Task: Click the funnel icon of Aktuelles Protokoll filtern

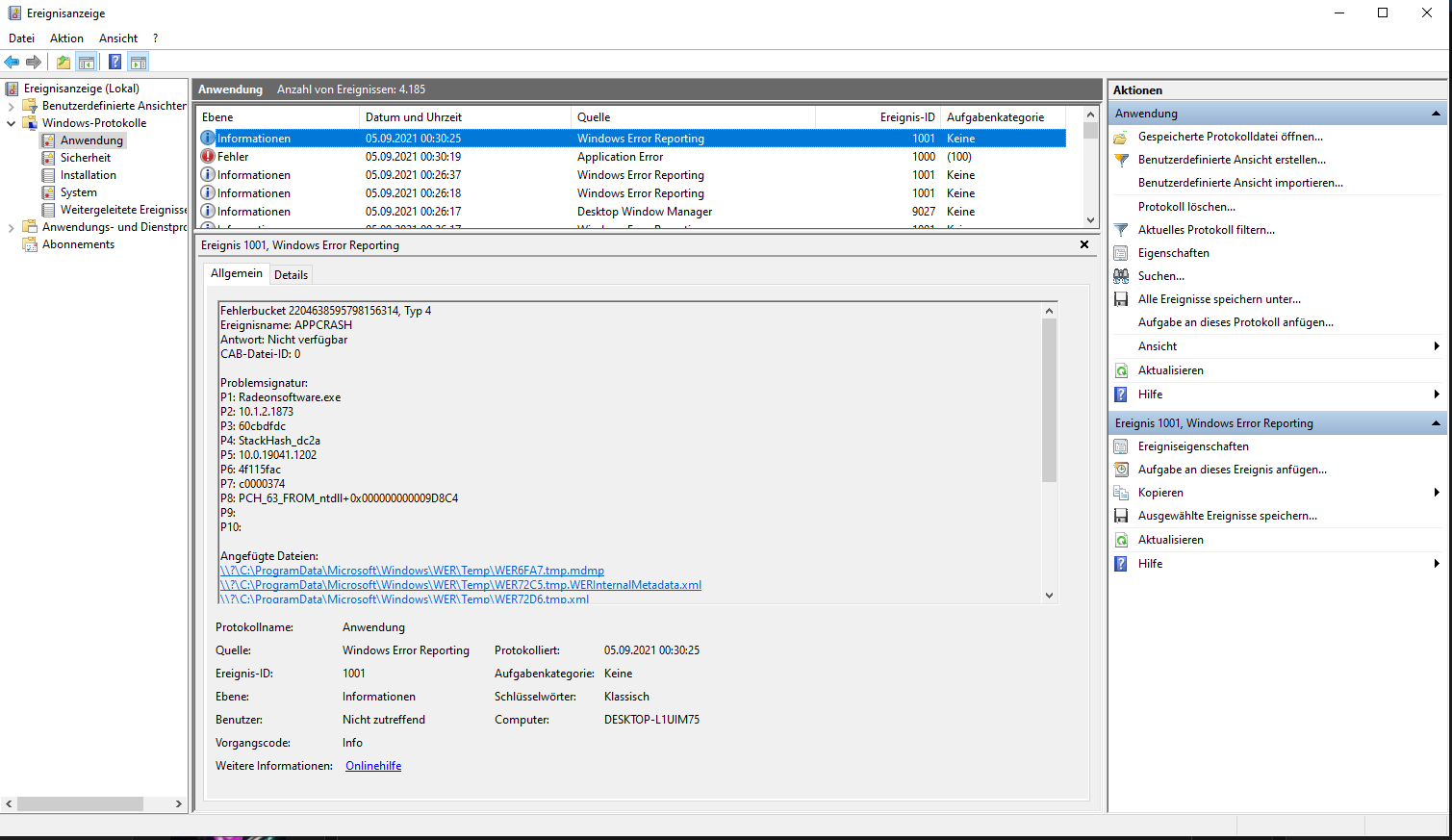Action: [x=1121, y=230]
